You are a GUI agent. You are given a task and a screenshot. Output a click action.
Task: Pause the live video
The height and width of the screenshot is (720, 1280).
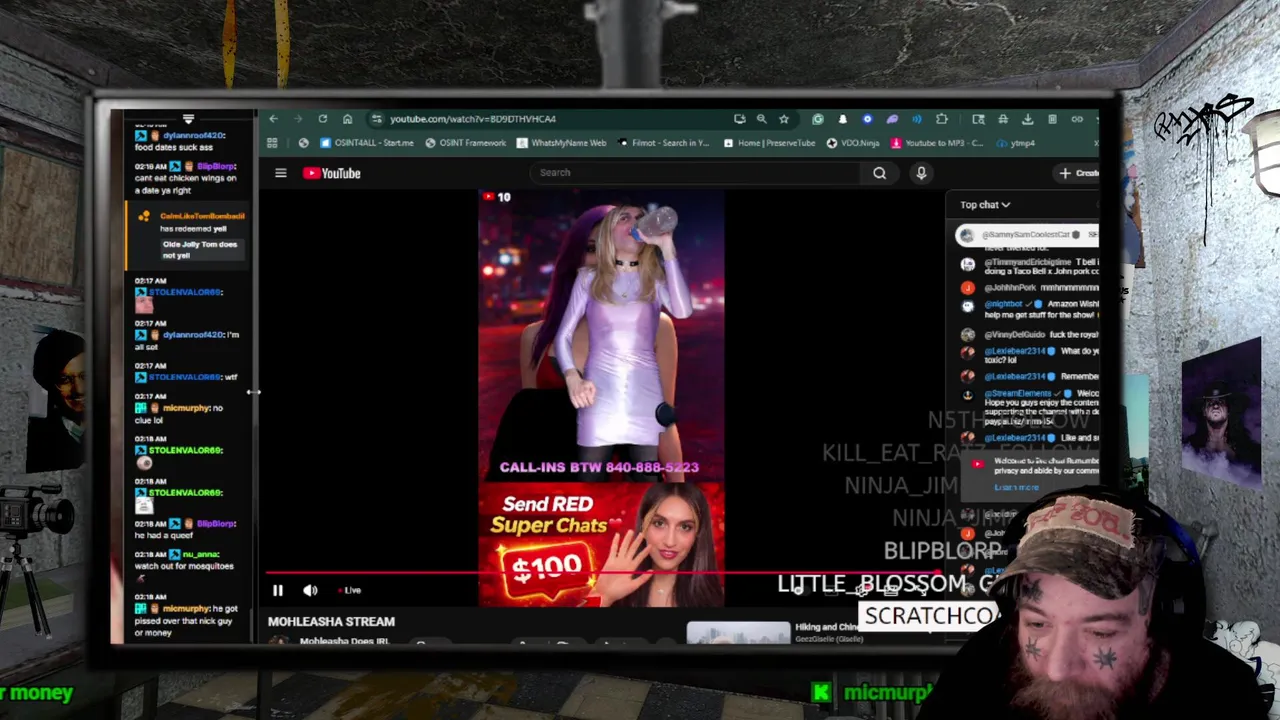(x=278, y=591)
